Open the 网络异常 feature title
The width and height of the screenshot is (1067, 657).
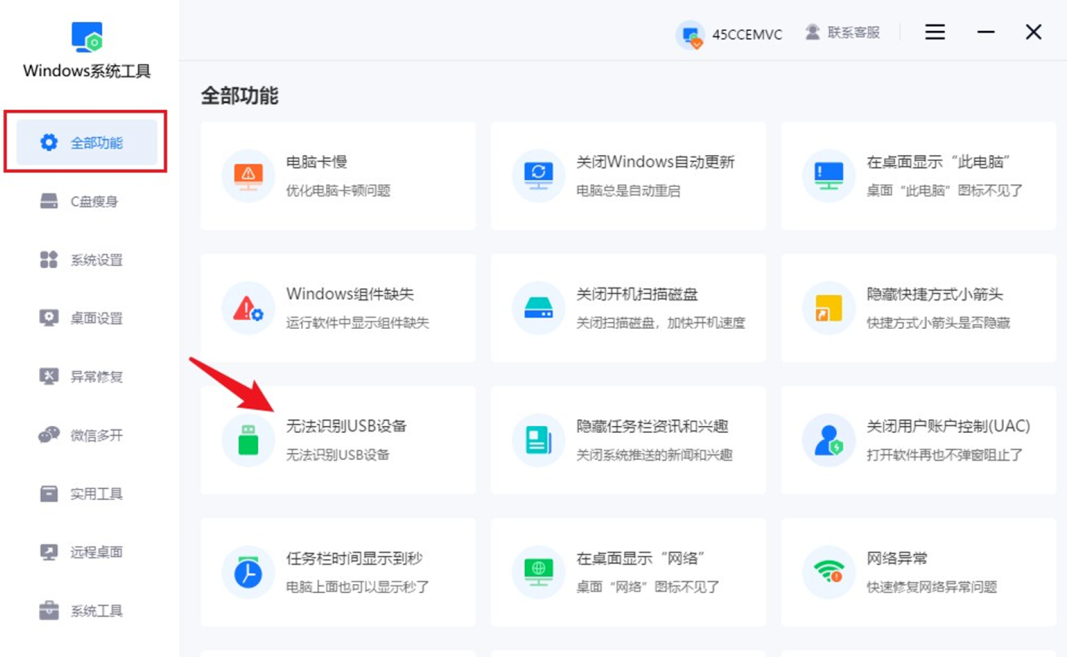click(x=897, y=558)
